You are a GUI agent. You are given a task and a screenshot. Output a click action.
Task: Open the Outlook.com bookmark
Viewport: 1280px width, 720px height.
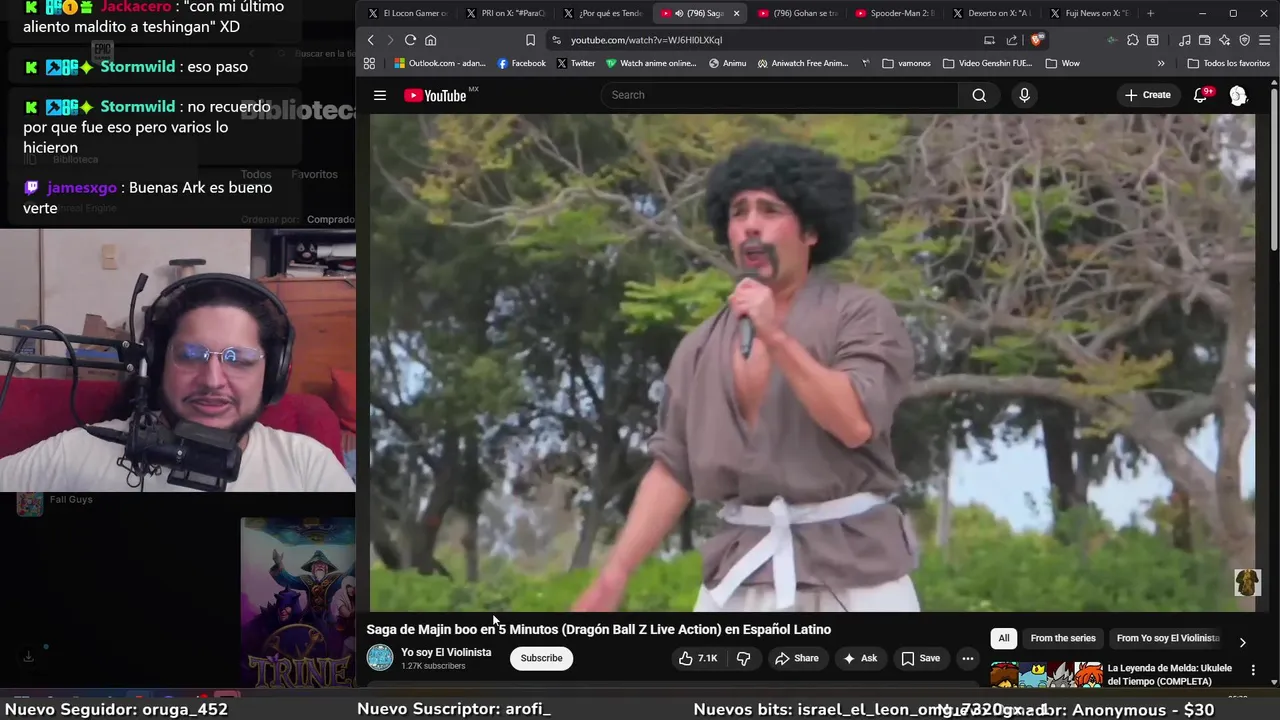(438, 63)
